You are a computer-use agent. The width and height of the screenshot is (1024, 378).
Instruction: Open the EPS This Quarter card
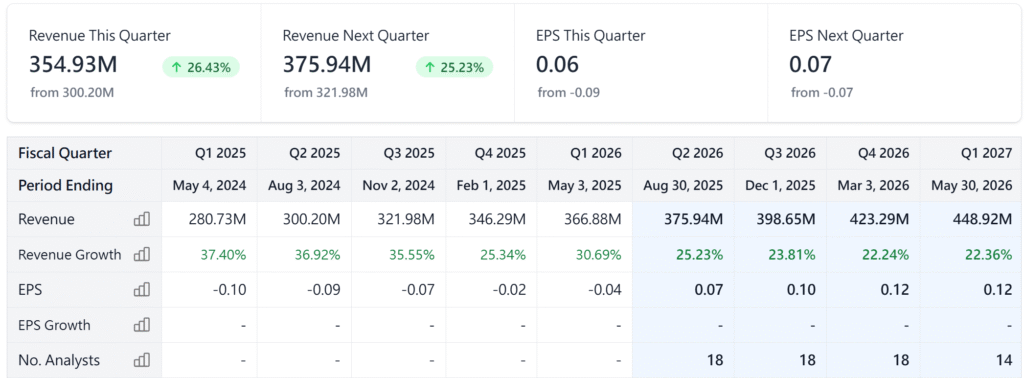(641, 63)
